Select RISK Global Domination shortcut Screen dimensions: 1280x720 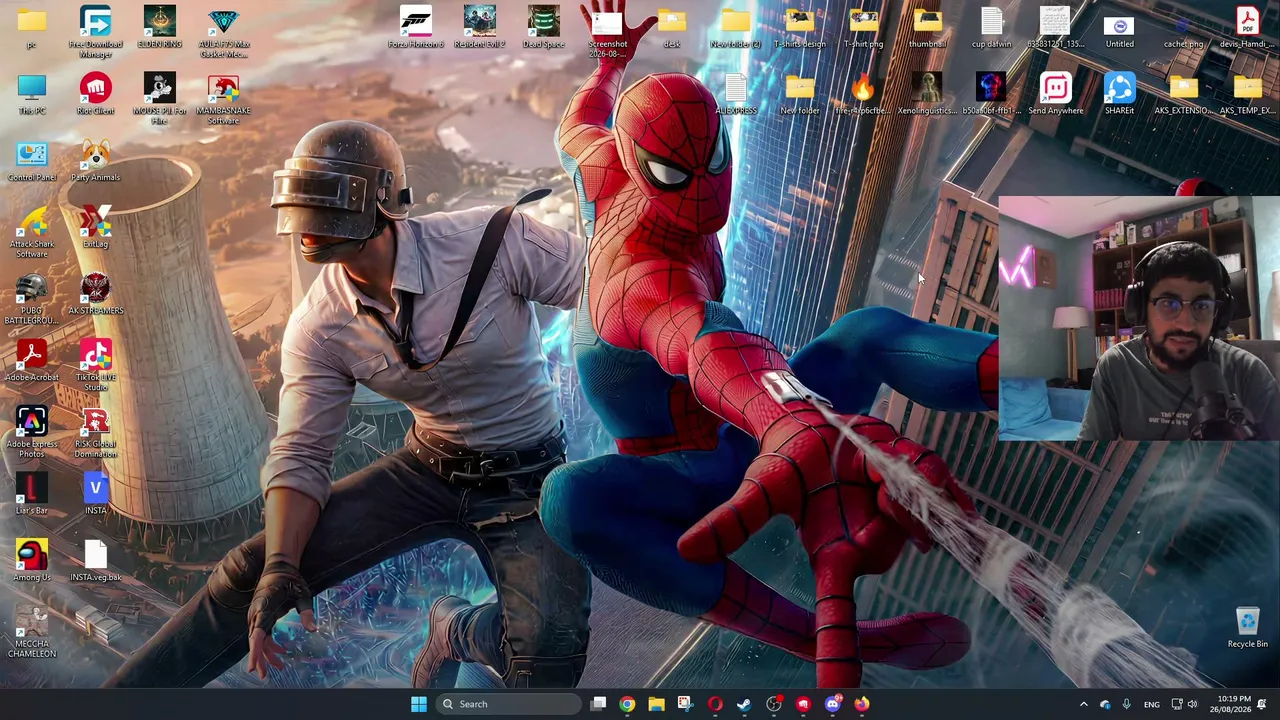[x=96, y=432]
